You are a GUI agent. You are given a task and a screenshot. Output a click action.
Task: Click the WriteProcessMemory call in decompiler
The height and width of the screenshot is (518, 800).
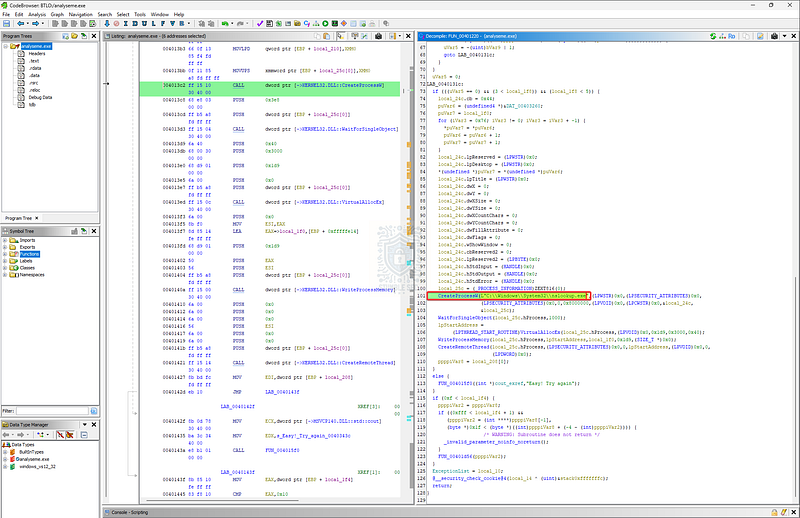(463, 339)
